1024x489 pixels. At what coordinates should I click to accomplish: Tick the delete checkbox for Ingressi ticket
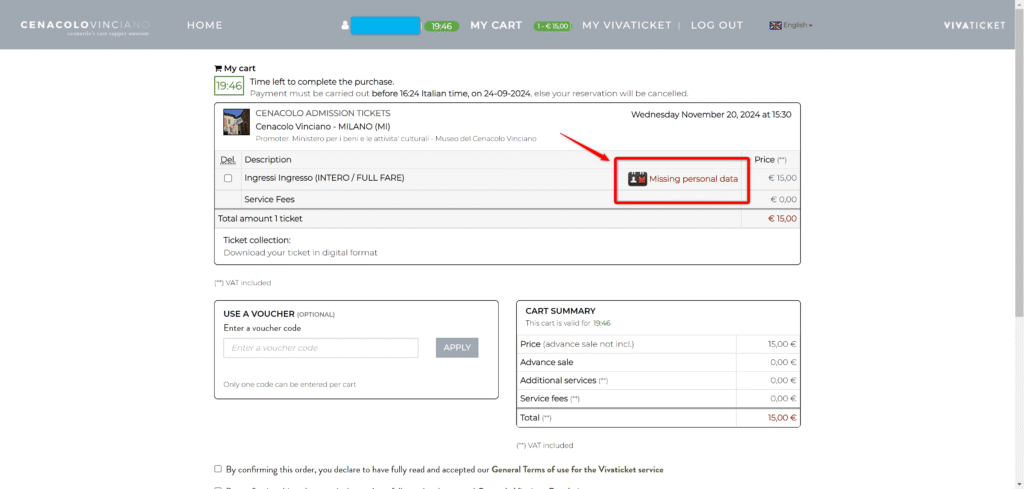coord(228,178)
